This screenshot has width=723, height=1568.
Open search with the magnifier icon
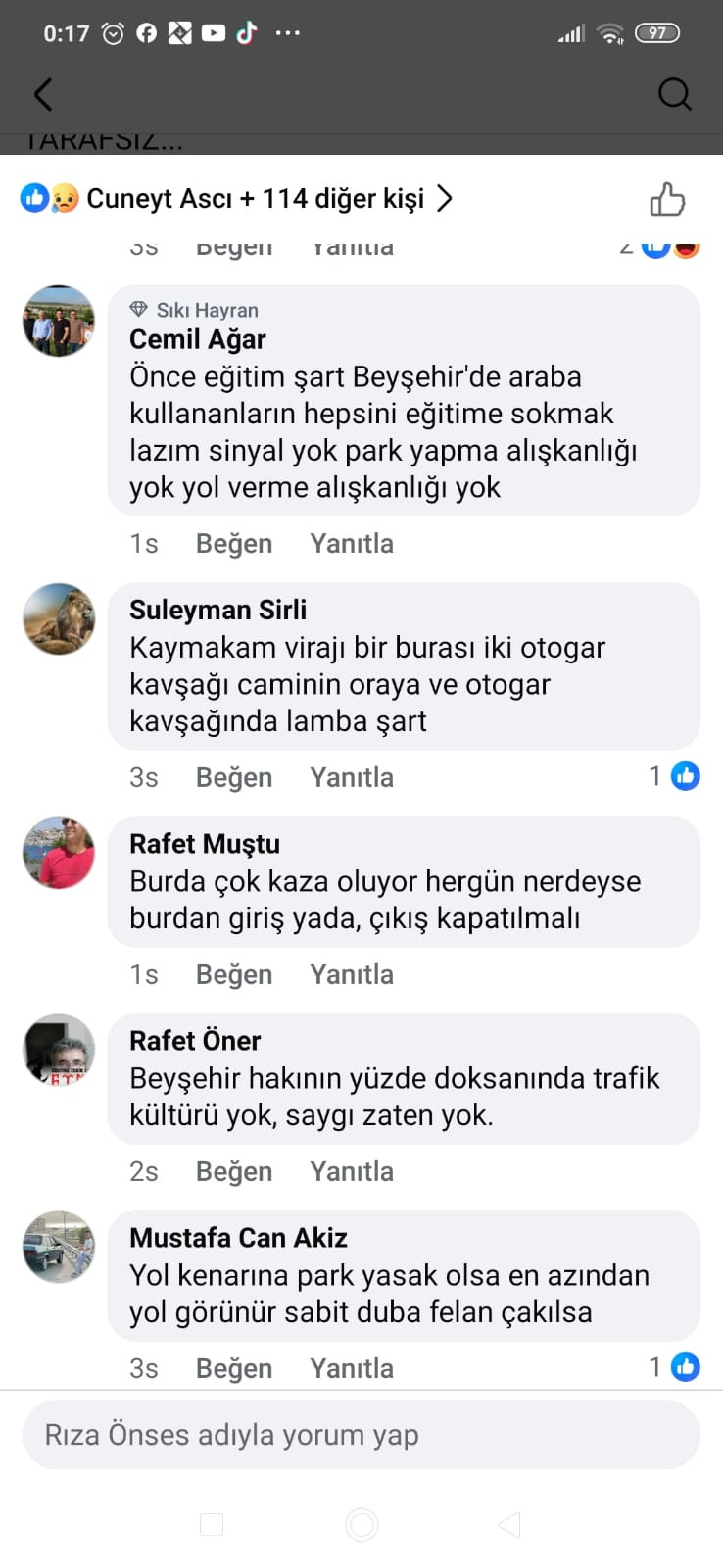[x=674, y=94]
